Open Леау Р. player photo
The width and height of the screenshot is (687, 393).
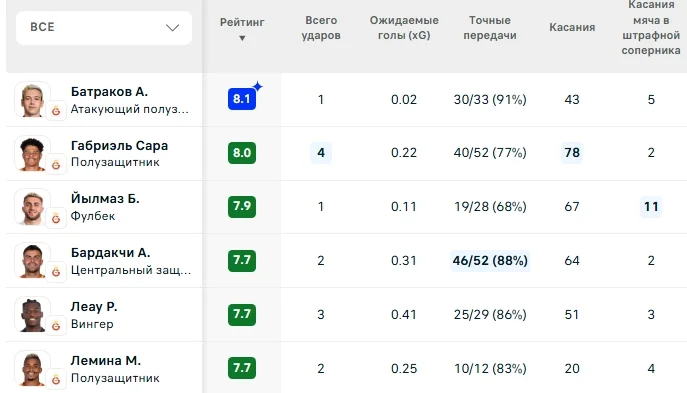point(32,315)
